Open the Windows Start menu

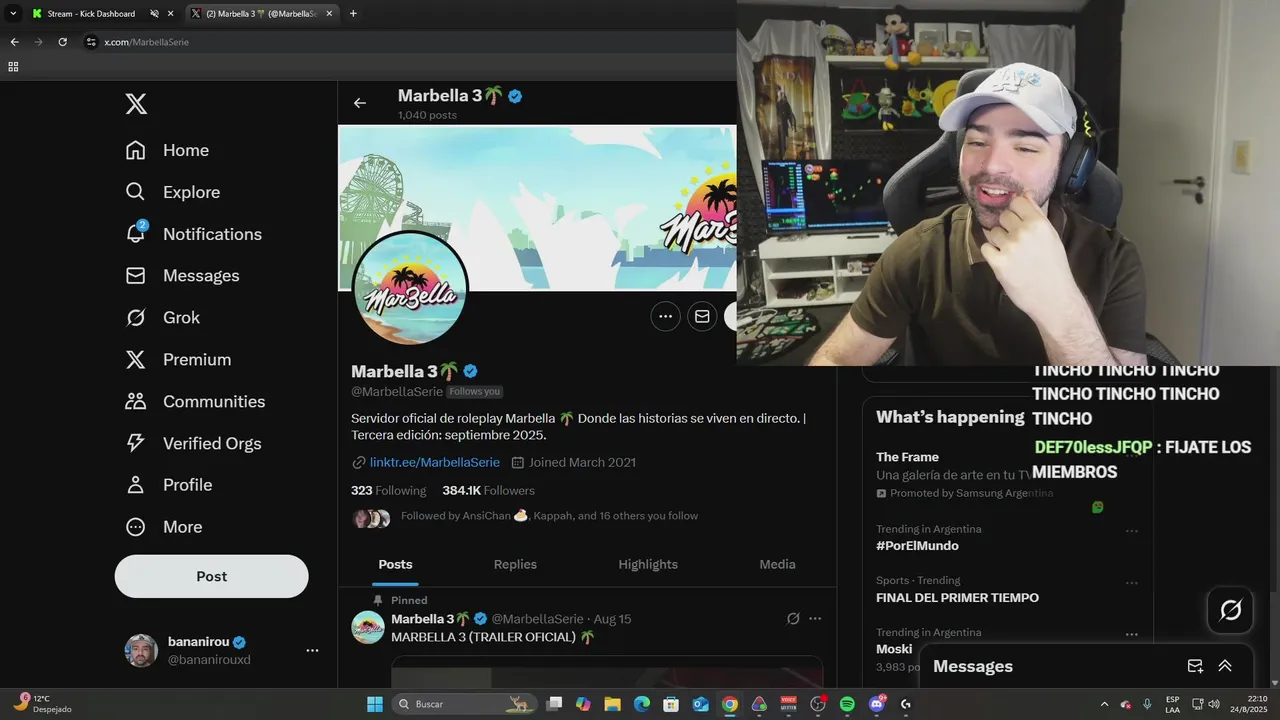pos(375,704)
